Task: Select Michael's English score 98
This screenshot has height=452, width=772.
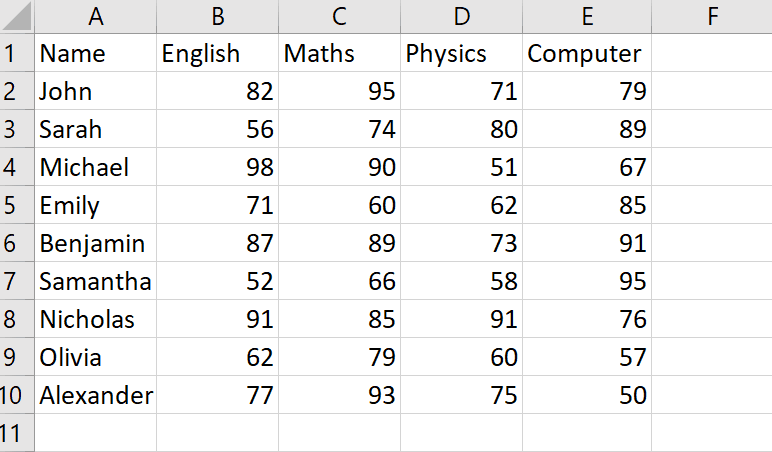Action: point(218,167)
